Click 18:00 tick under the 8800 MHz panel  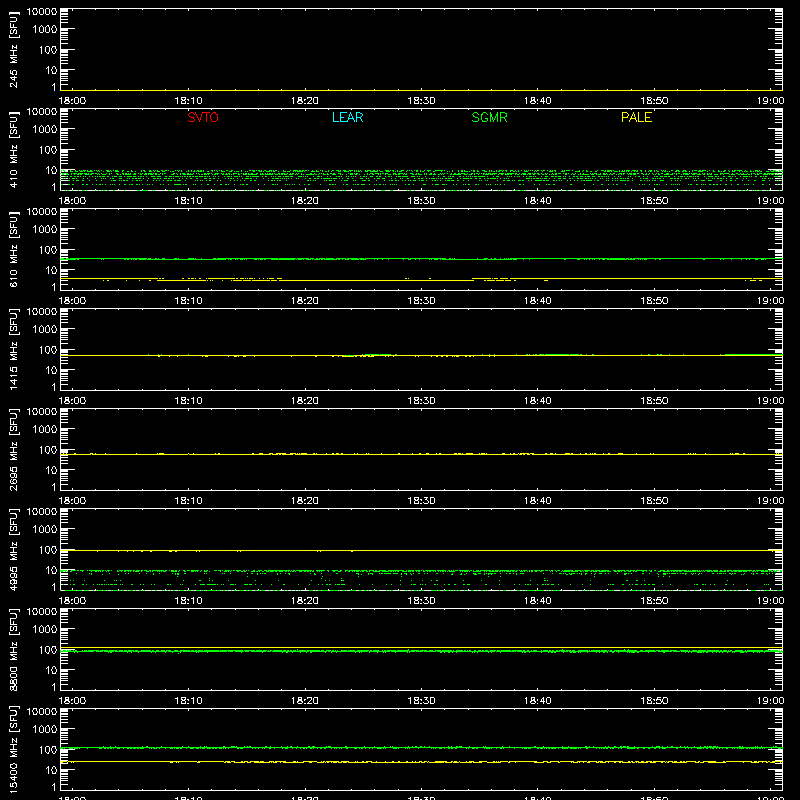pyautogui.click(x=72, y=701)
